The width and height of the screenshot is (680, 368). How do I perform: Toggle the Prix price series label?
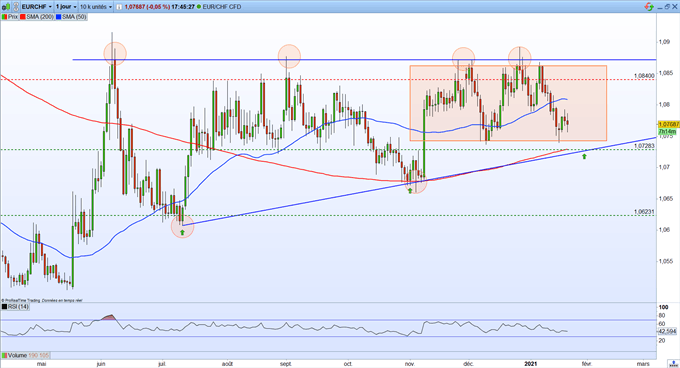pos(10,17)
